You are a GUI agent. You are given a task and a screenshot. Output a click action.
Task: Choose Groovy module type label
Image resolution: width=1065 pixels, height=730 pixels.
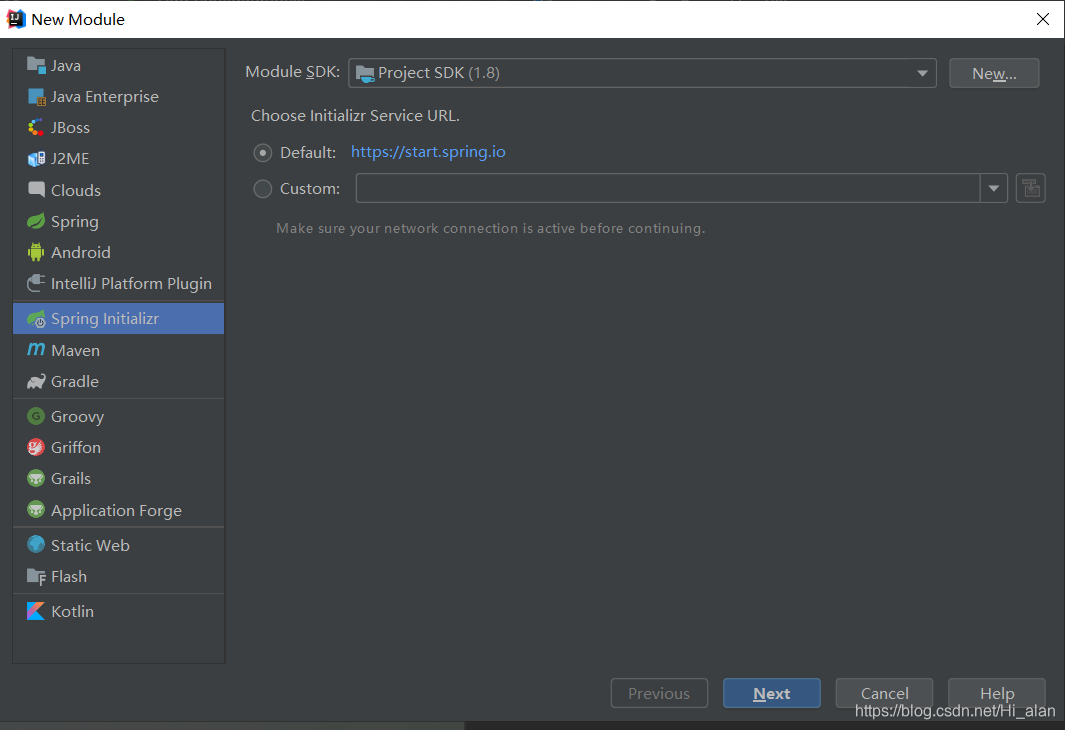tap(77, 416)
